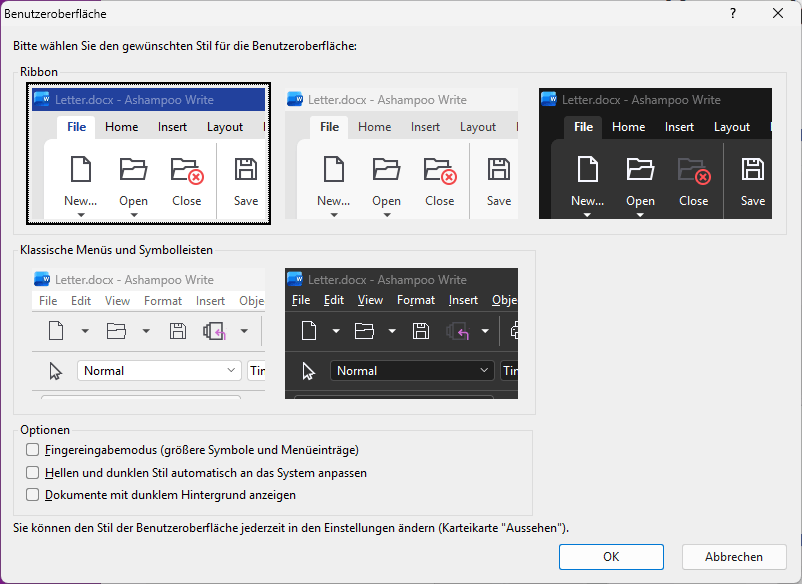Click Close icon in dark ribbon preview
This screenshot has height=584, width=802.
(694, 170)
